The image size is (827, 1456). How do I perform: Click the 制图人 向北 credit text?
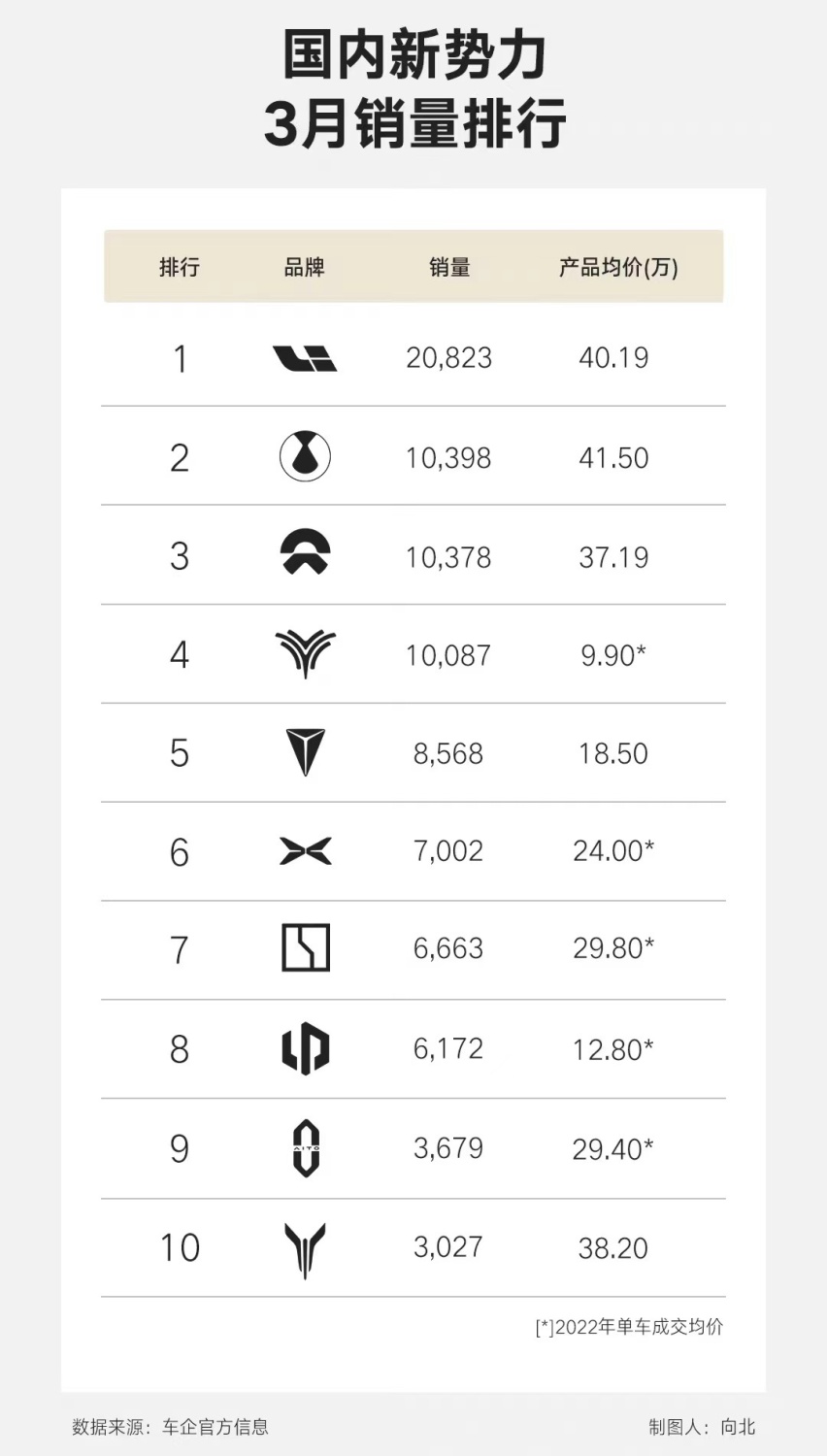(x=702, y=1427)
